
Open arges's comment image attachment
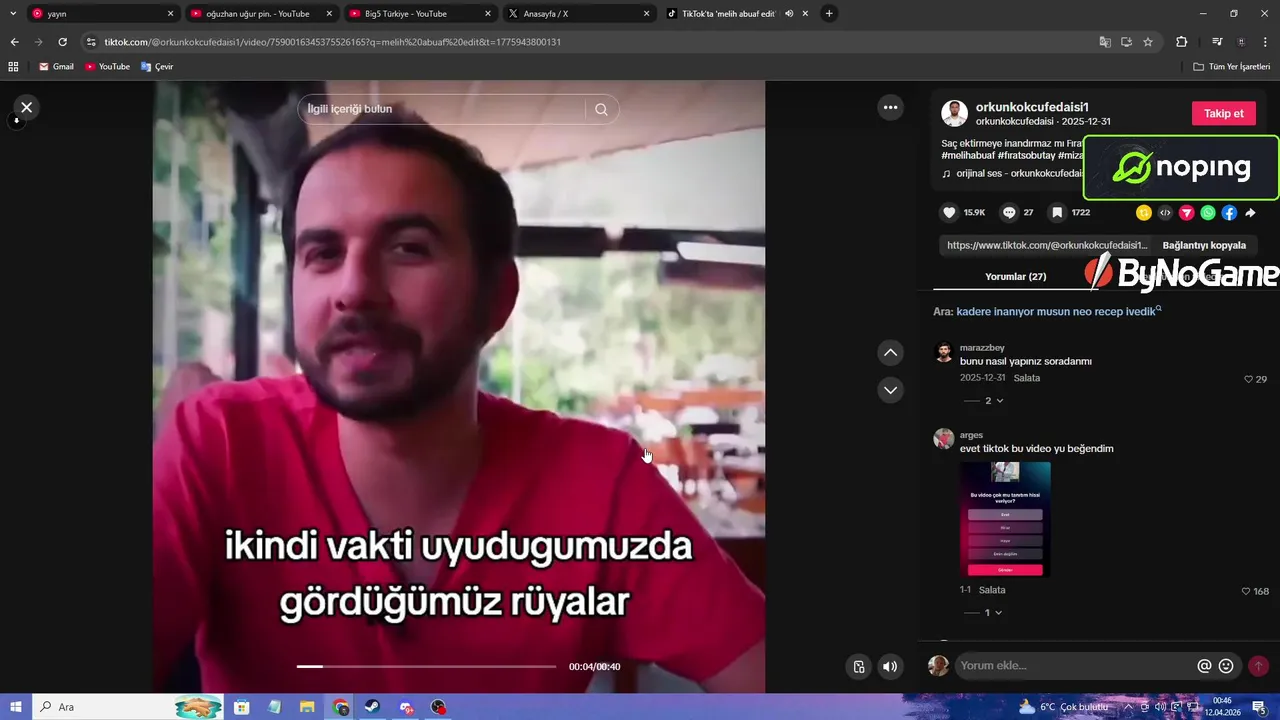tap(1005, 519)
